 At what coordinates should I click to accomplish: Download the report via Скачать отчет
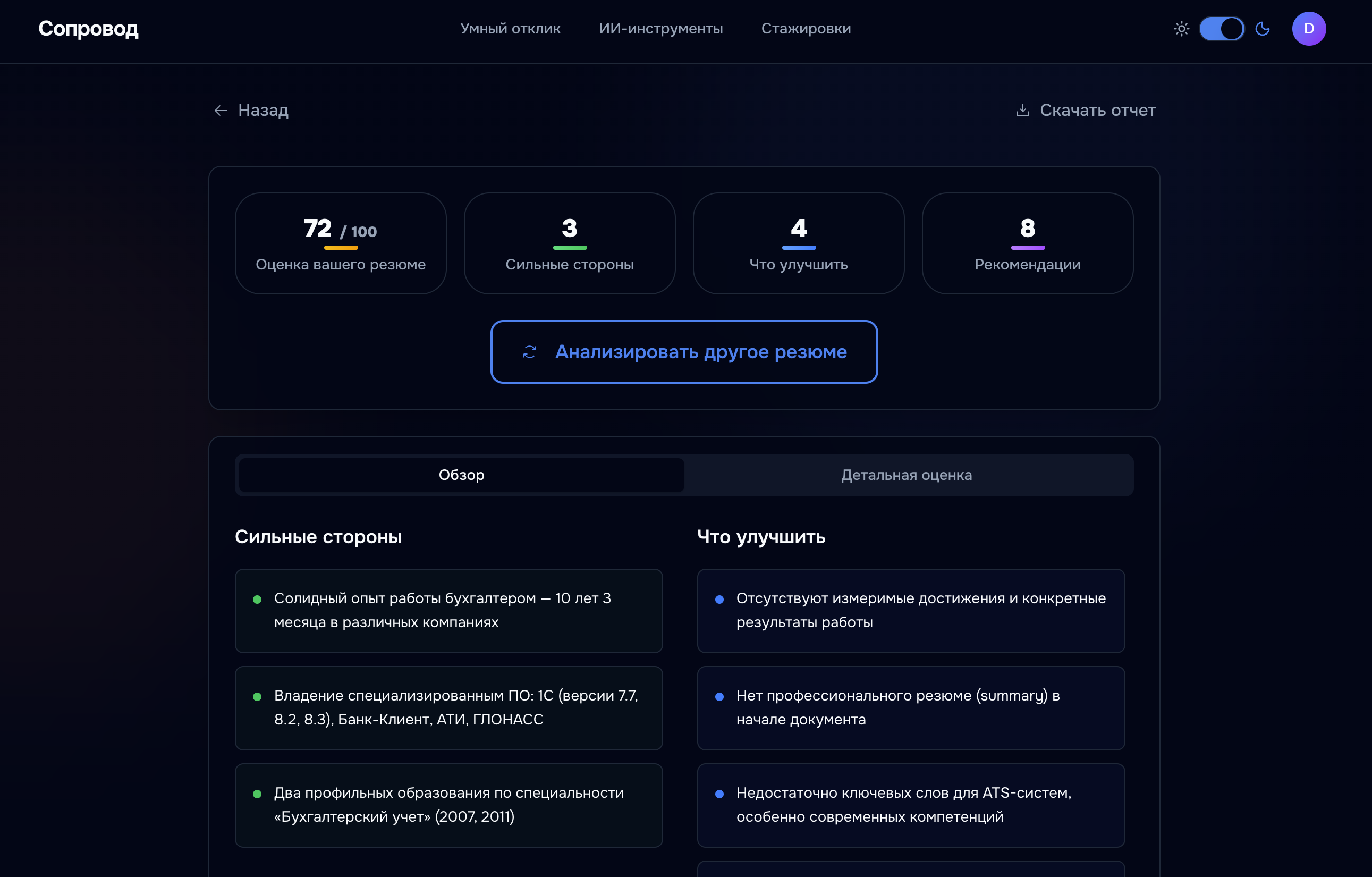coord(1098,110)
